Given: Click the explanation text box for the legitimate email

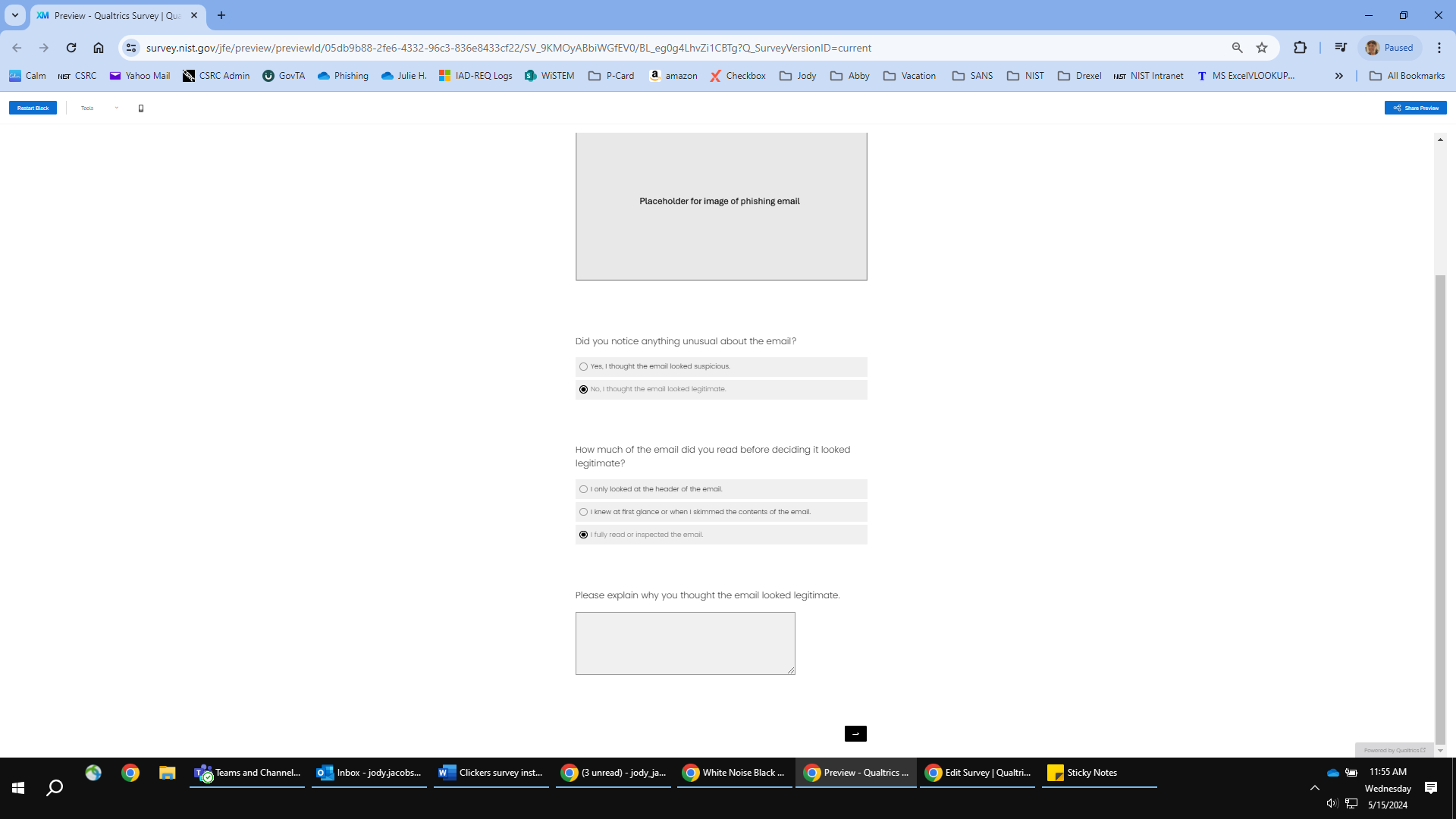Looking at the screenshot, I should pyautogui.click(x=685, y=643).
